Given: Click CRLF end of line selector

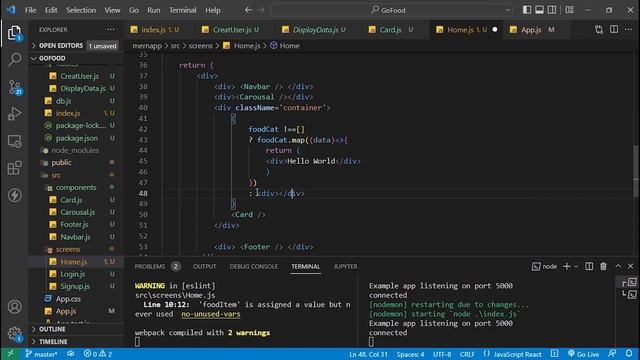Looking at the screenshot, I should (x=467, y=354).
